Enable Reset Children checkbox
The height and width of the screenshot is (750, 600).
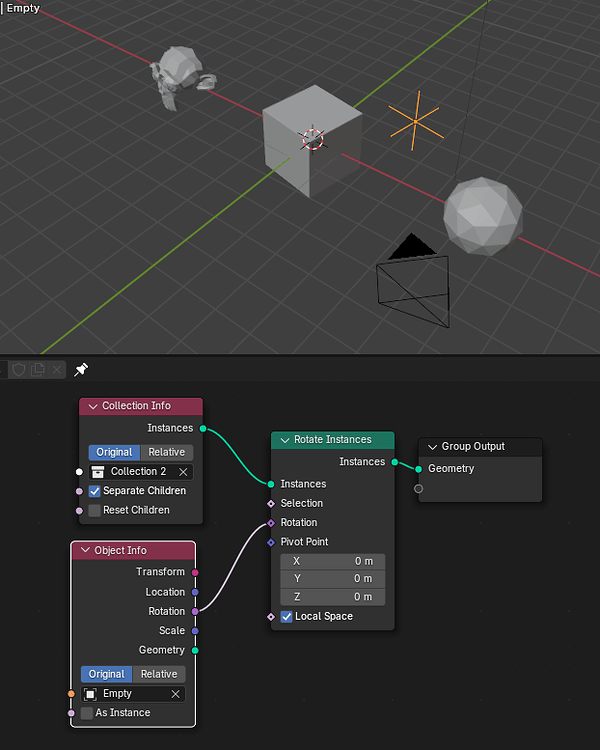coord(95,510)
